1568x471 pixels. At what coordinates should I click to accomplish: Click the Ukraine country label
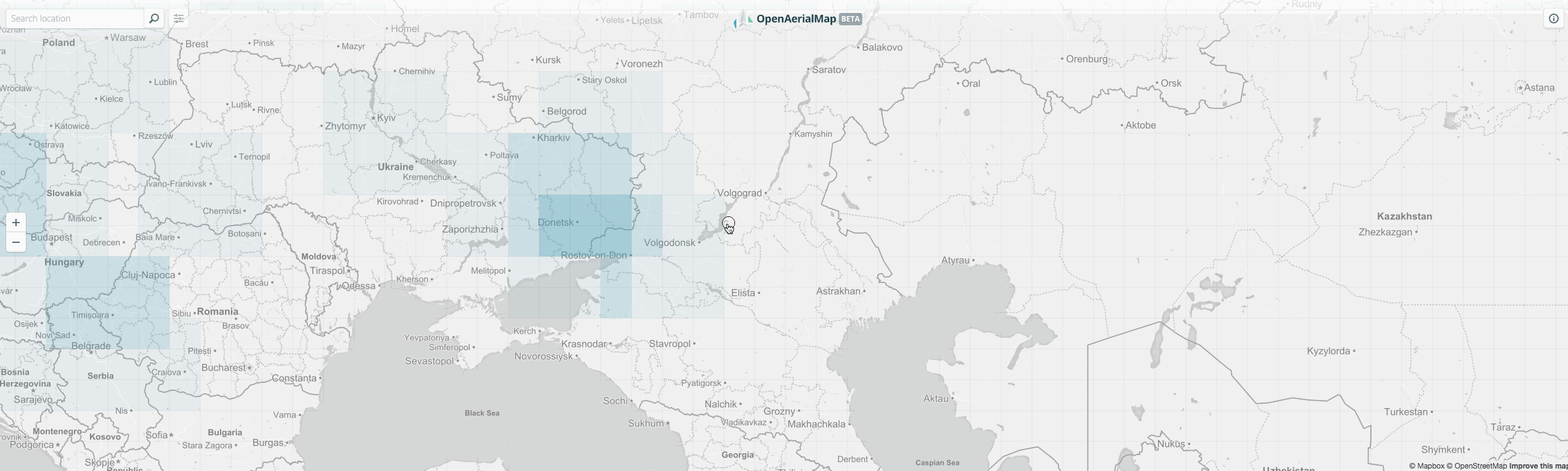coord(396,167)
